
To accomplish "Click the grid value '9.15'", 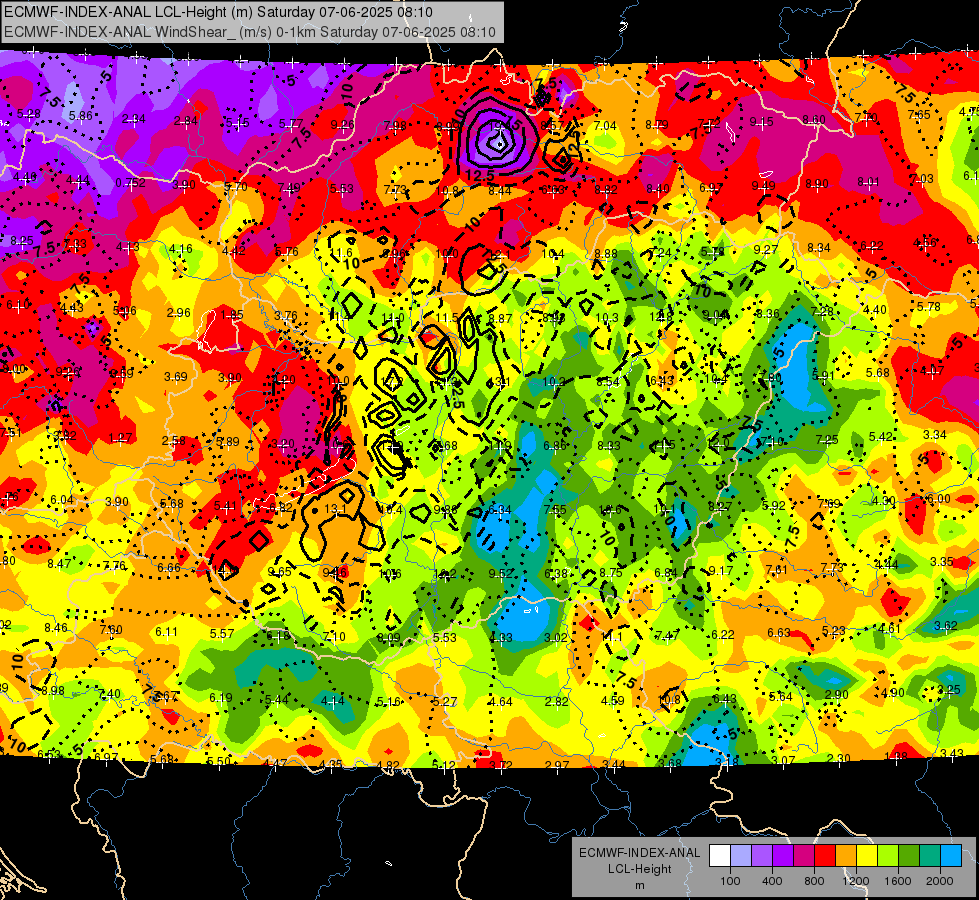I will pyautogui.click(x=762, y=122).
